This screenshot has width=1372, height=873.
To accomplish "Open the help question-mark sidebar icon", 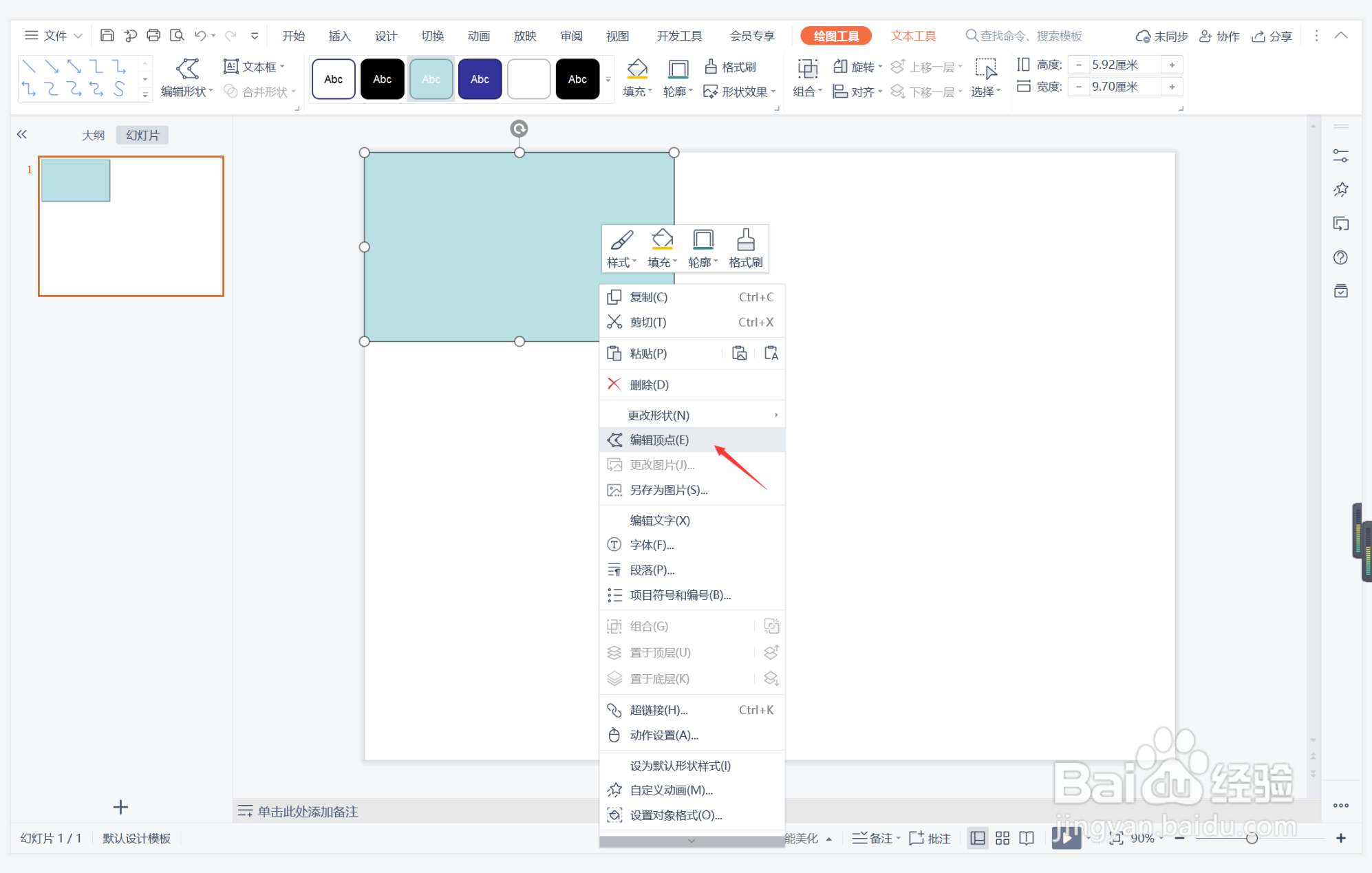I will point(1340,257).
